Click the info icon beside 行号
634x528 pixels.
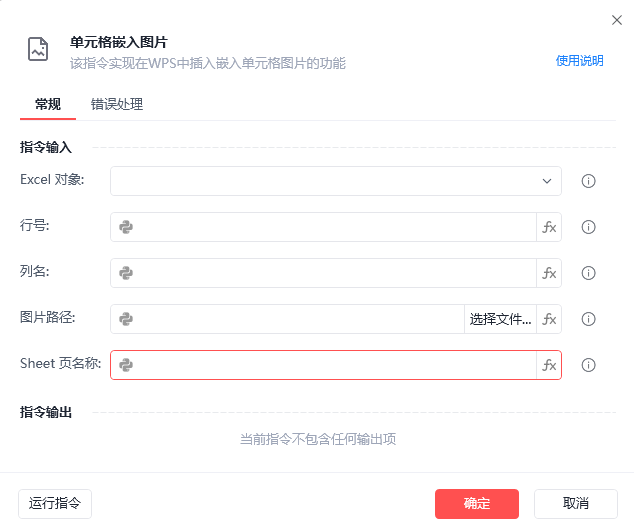pos(589,227)
